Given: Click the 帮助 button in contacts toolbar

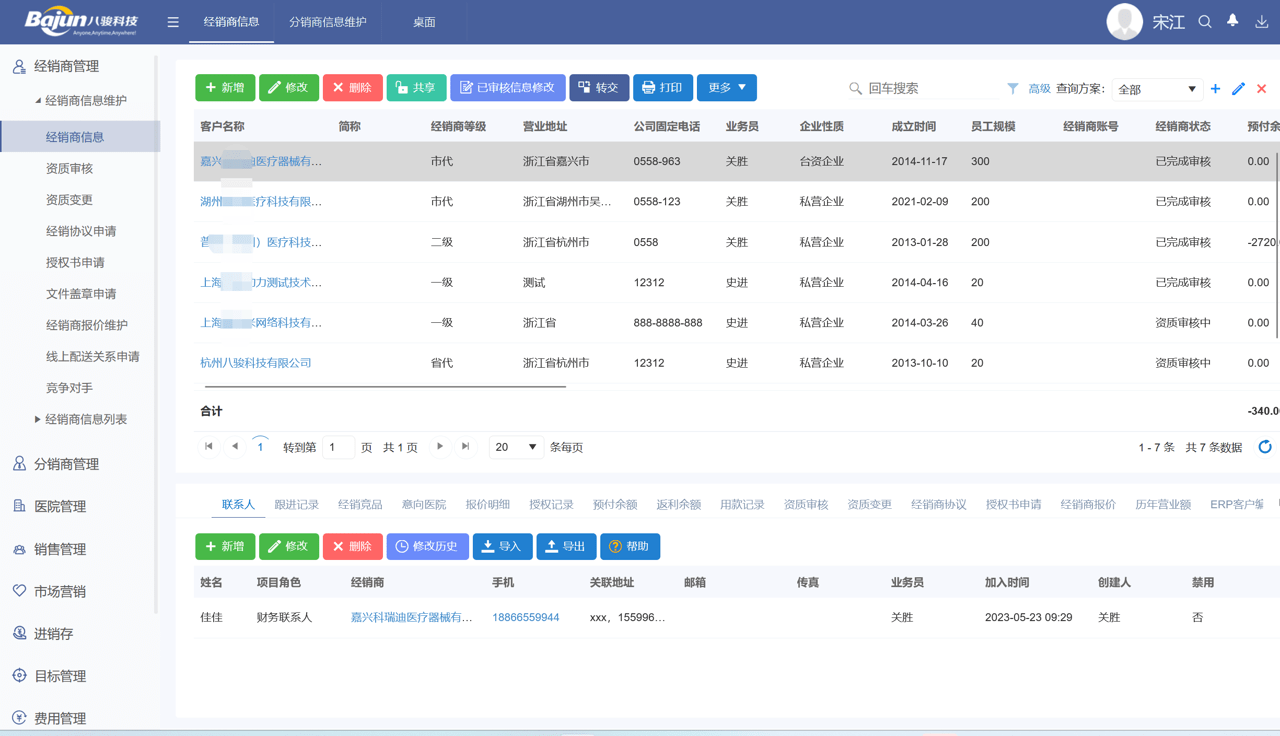Looking at the screenshot, I should coord(630,547).
